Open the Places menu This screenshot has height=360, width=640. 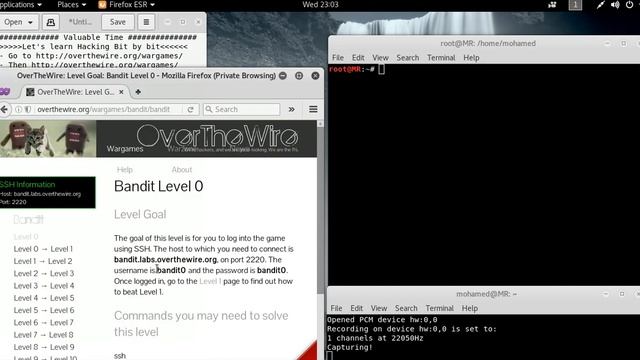(x=71, y=4)
